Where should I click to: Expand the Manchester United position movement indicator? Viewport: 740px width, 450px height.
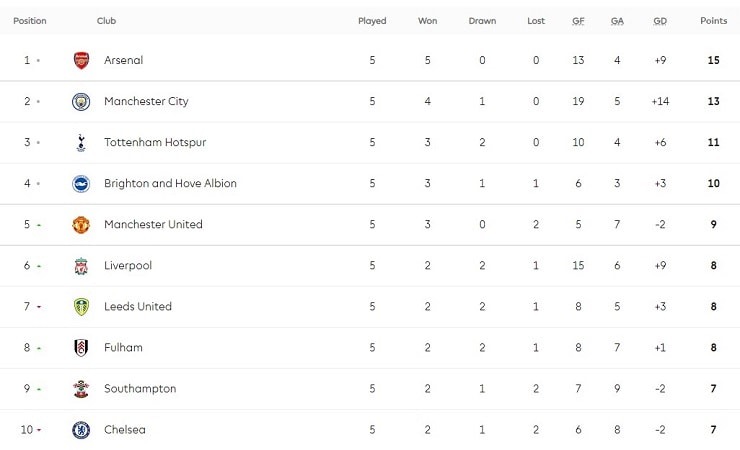(x=39, y=225)
